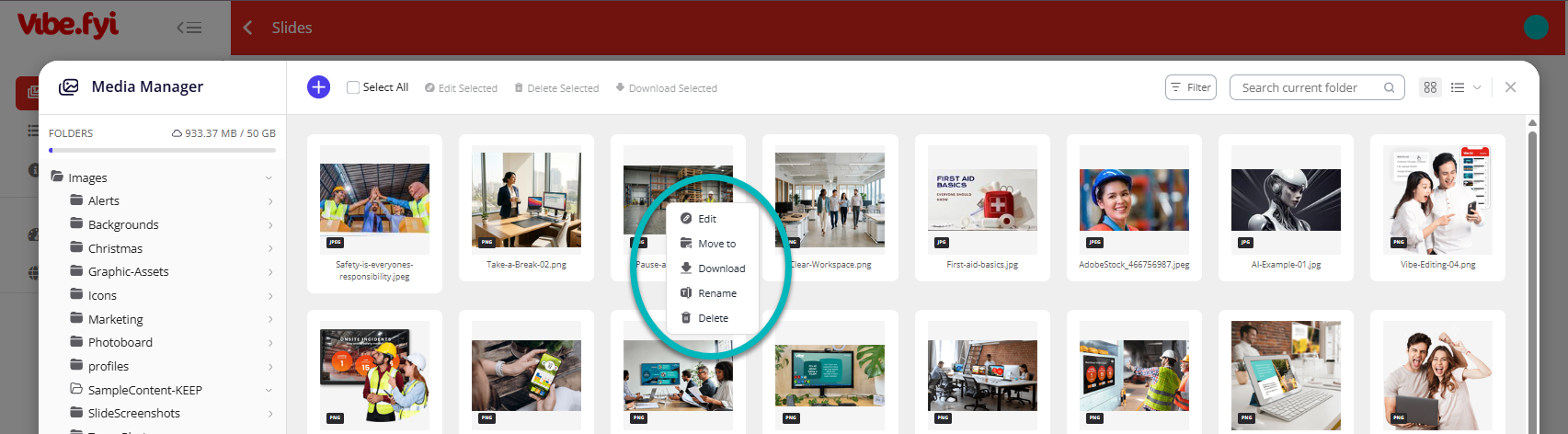Open the SampleContent-KEEP folder
The image size is (1568, 434).
point(136,390)
